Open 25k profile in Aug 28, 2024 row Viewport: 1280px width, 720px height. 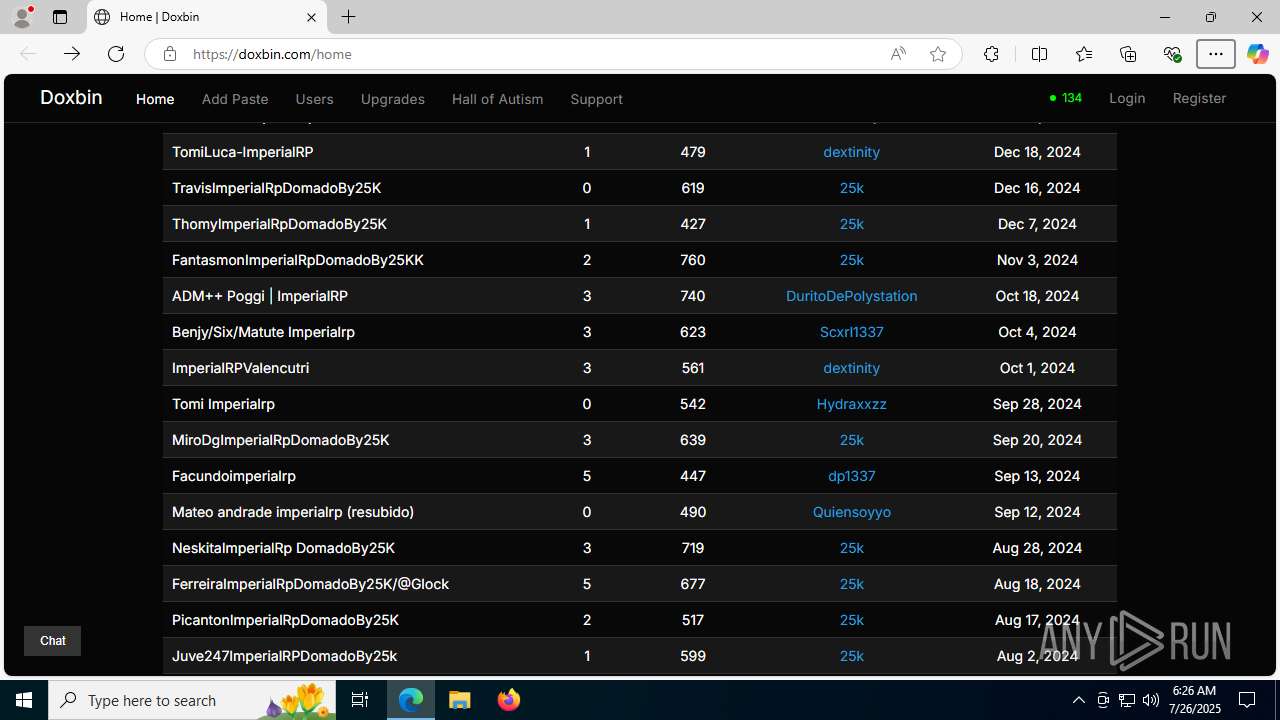point(851,548)
